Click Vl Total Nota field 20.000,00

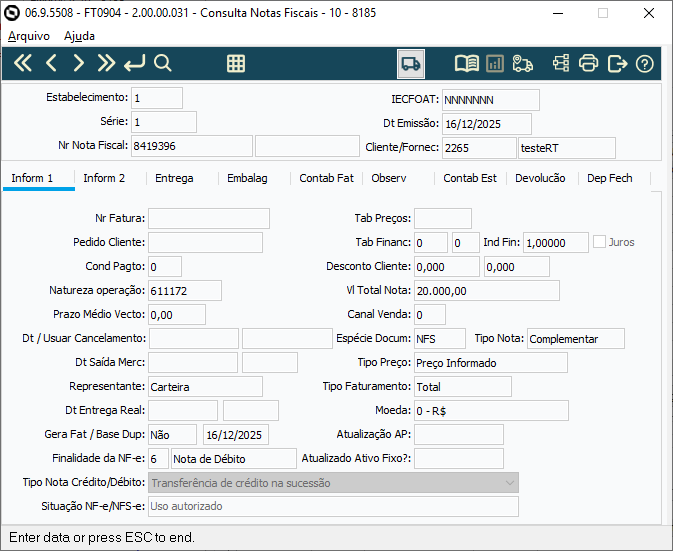click(x=487, y=291)
